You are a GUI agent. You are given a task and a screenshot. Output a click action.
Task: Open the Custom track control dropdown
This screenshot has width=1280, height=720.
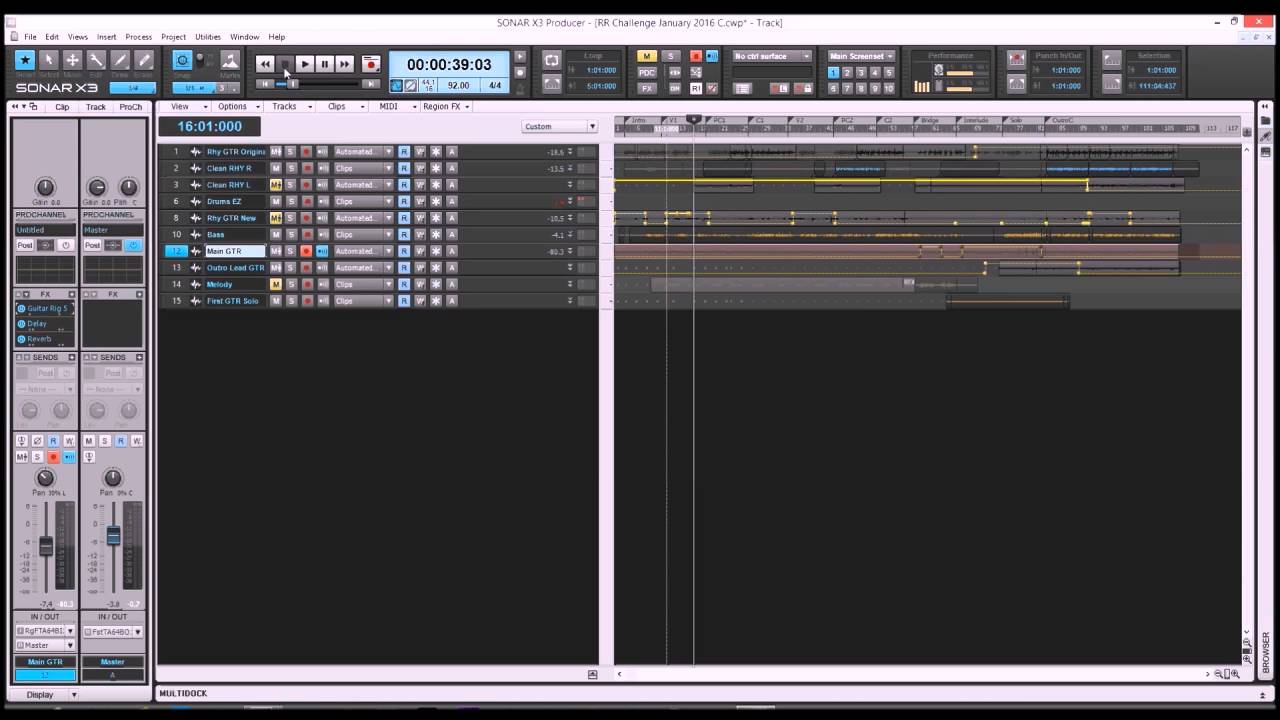click(x=559, y=126)
